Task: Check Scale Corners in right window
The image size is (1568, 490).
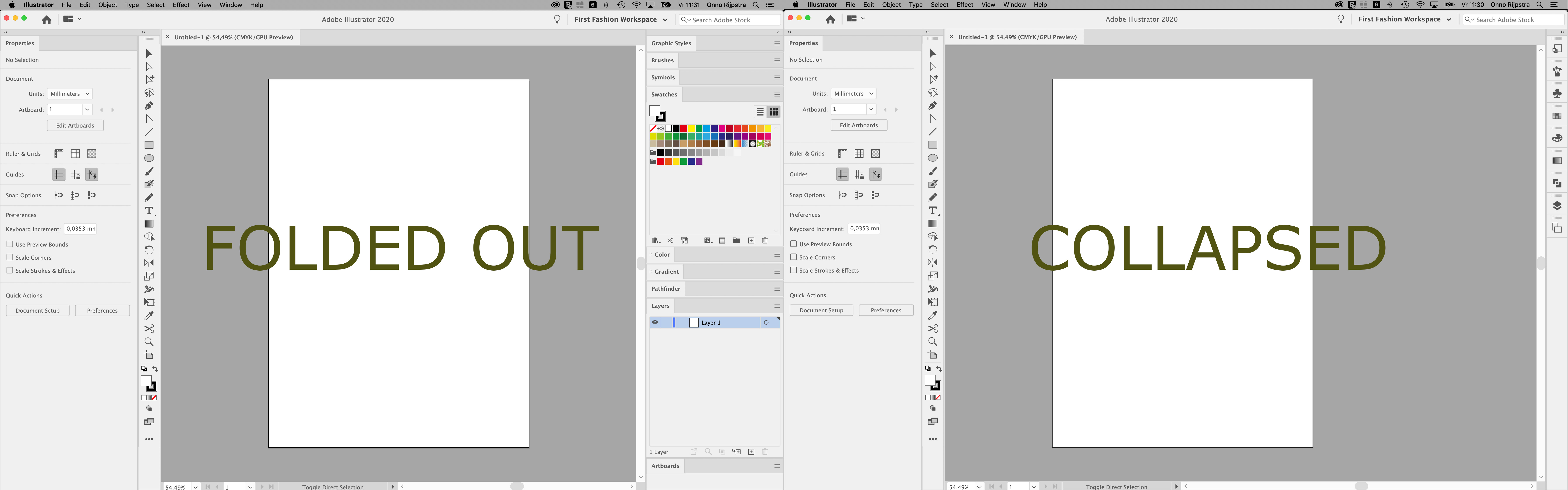Action: [794, 257]
